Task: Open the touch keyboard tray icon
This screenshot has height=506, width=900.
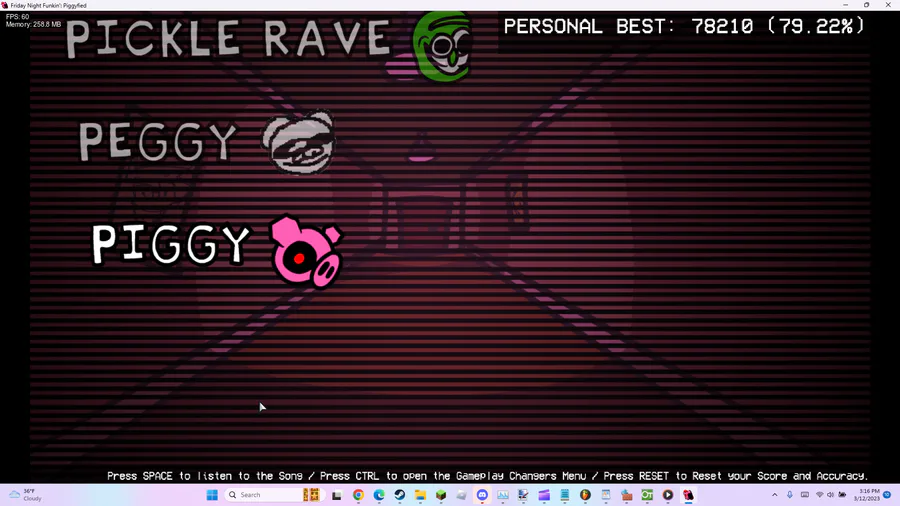Action: point(805,495)
